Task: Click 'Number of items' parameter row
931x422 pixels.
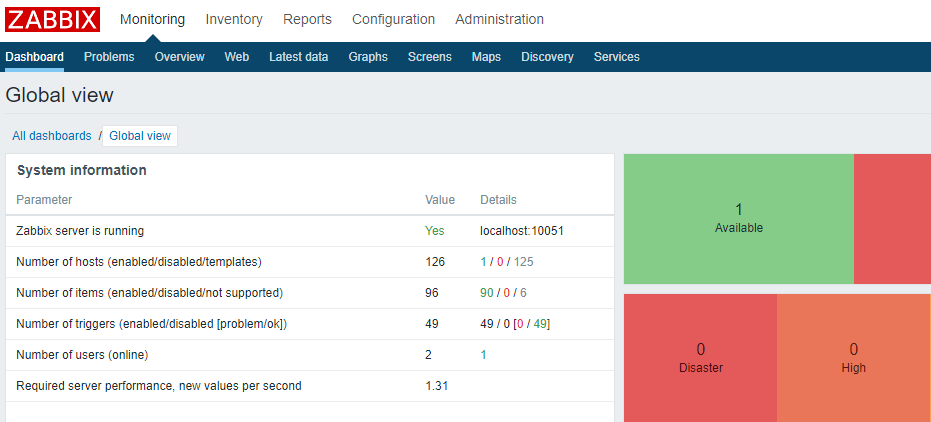Action: tap(310, 293)
